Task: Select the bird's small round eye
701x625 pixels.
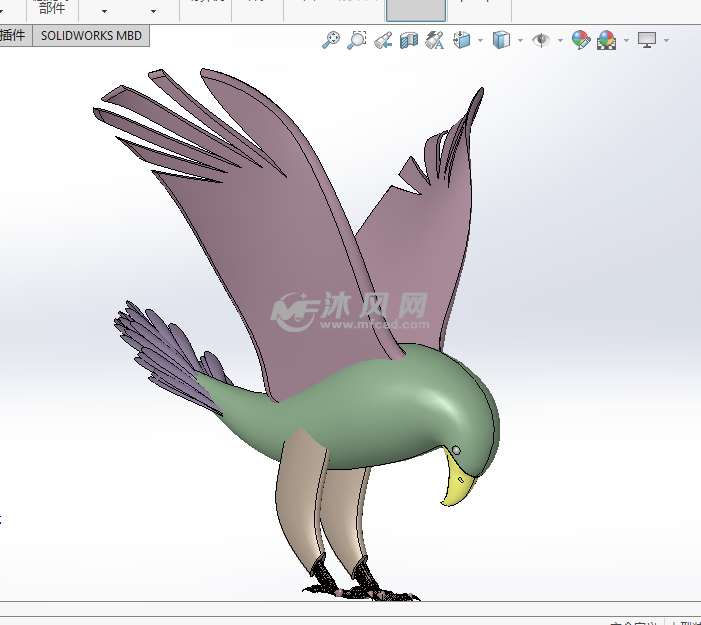Action: [x=456, y=450]
